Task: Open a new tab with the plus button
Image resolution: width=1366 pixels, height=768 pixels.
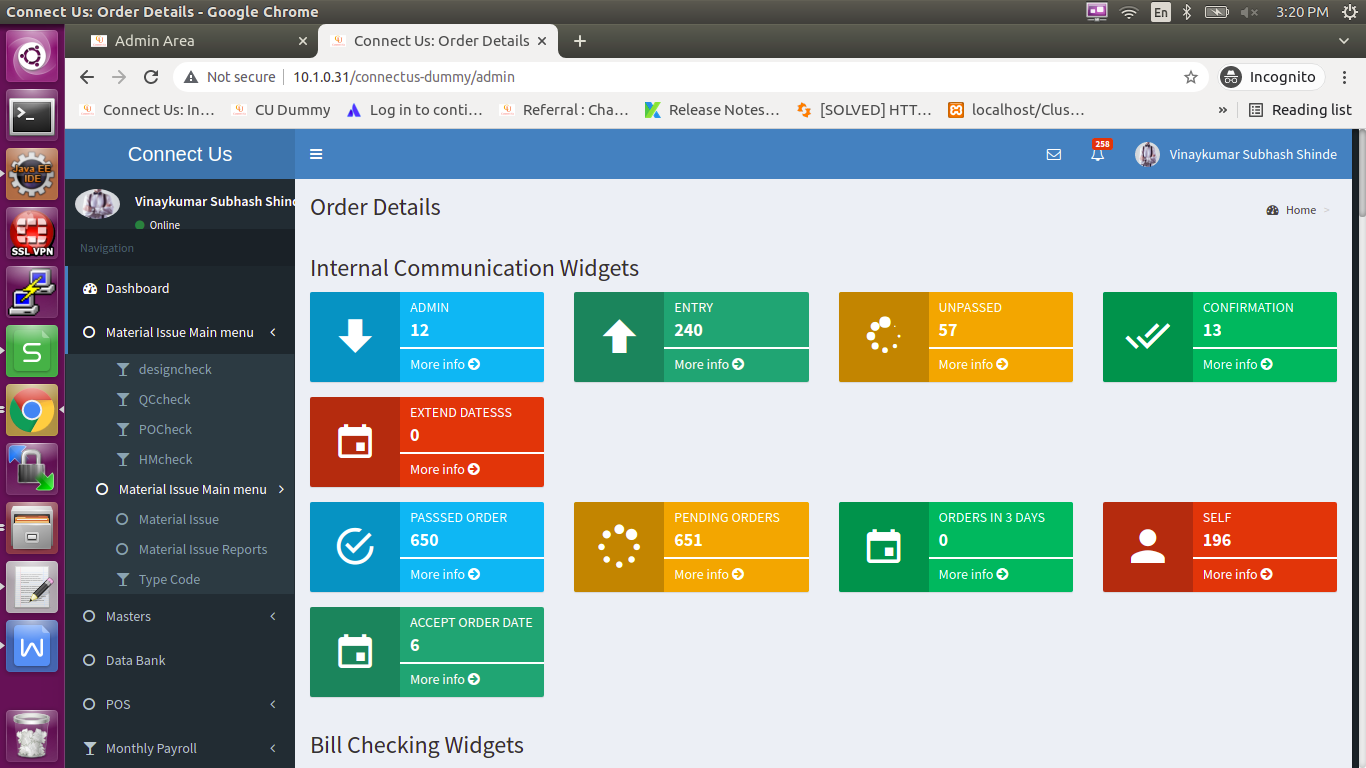Action: pyautogui.click(x=579, y=41)
